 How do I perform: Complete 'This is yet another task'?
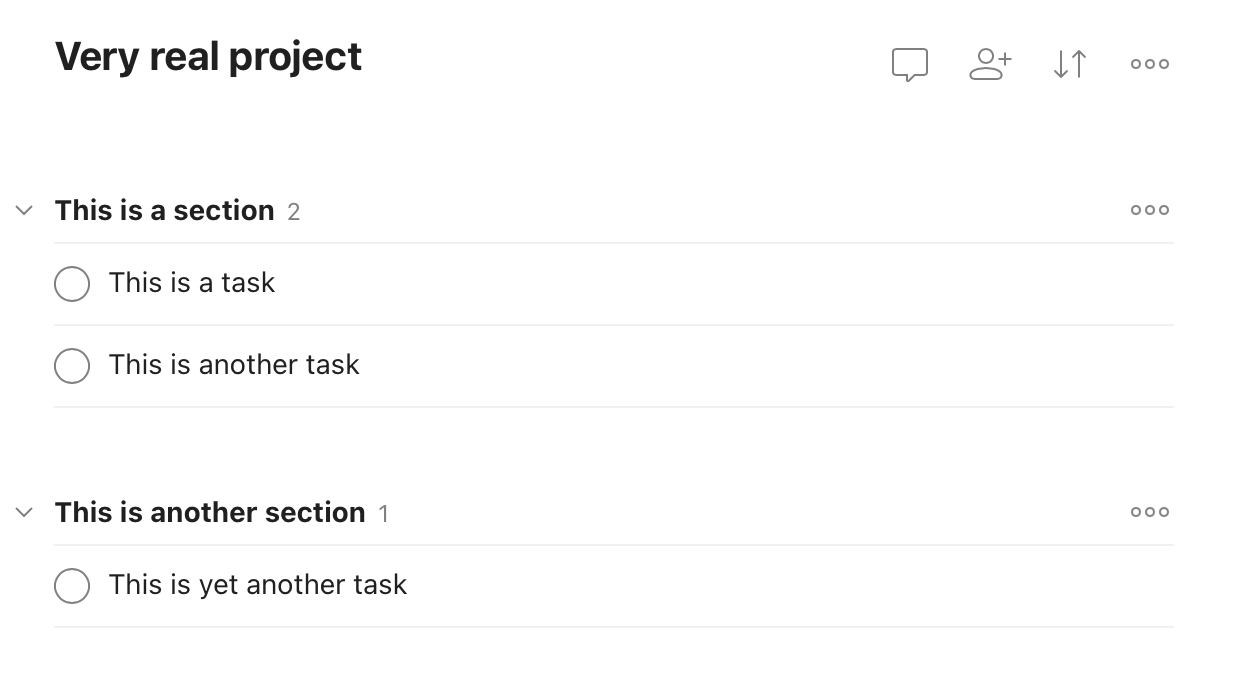(72, 586)
